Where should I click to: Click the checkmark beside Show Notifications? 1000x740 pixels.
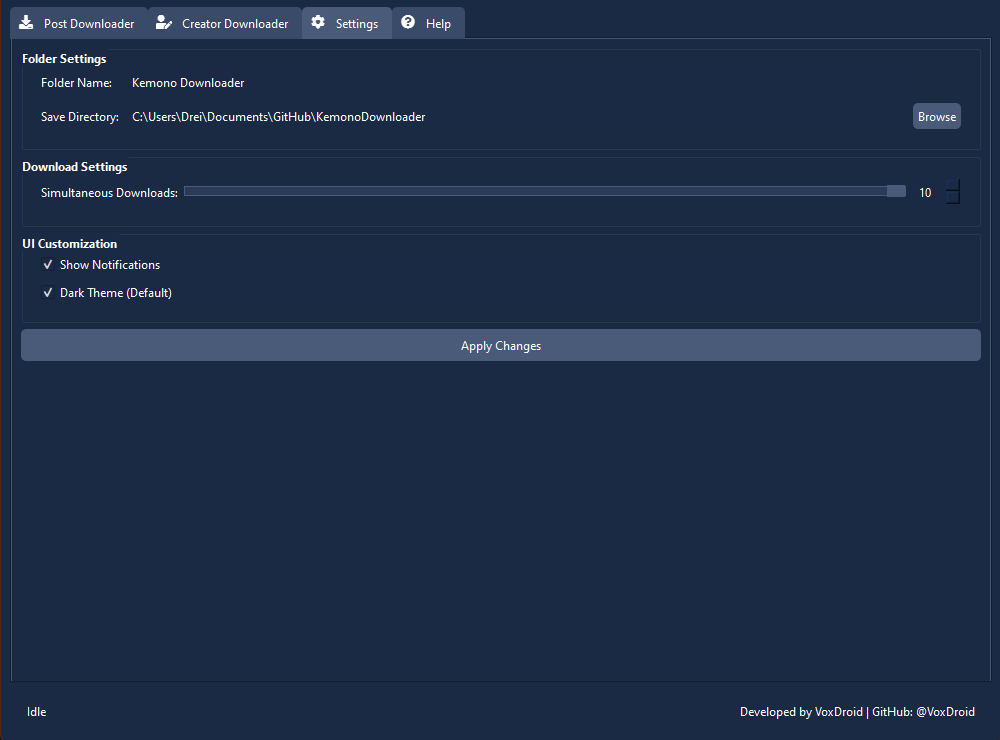(x=47, y=264)
